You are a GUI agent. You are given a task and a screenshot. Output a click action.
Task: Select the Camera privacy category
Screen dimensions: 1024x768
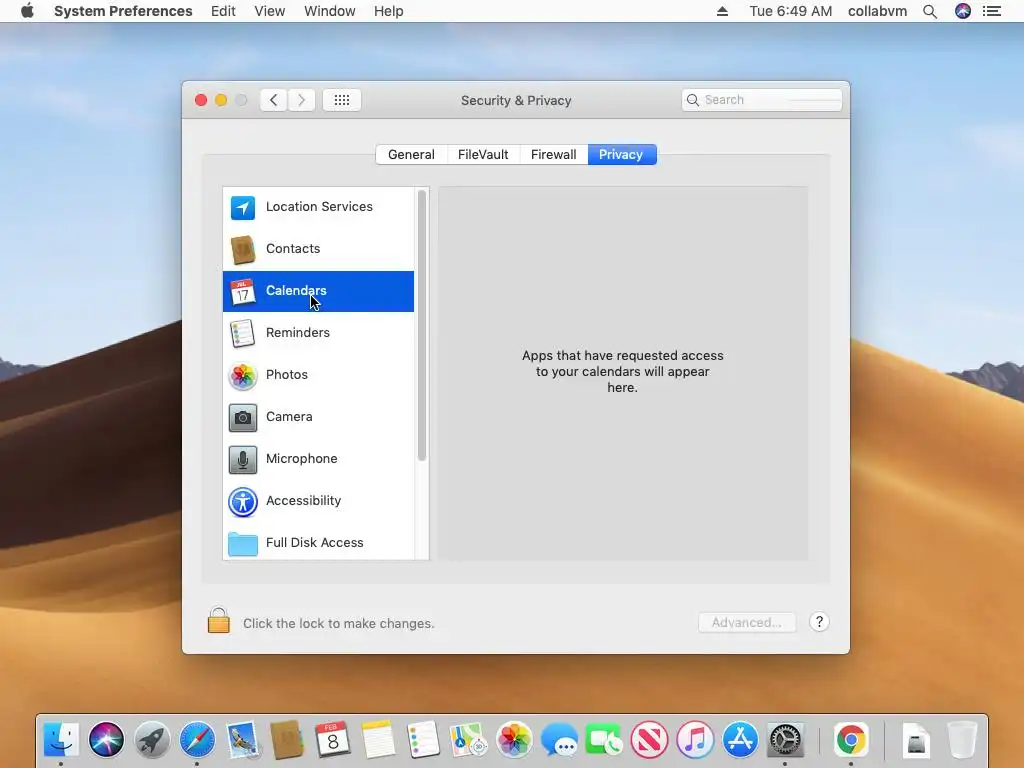pos(318,417)
